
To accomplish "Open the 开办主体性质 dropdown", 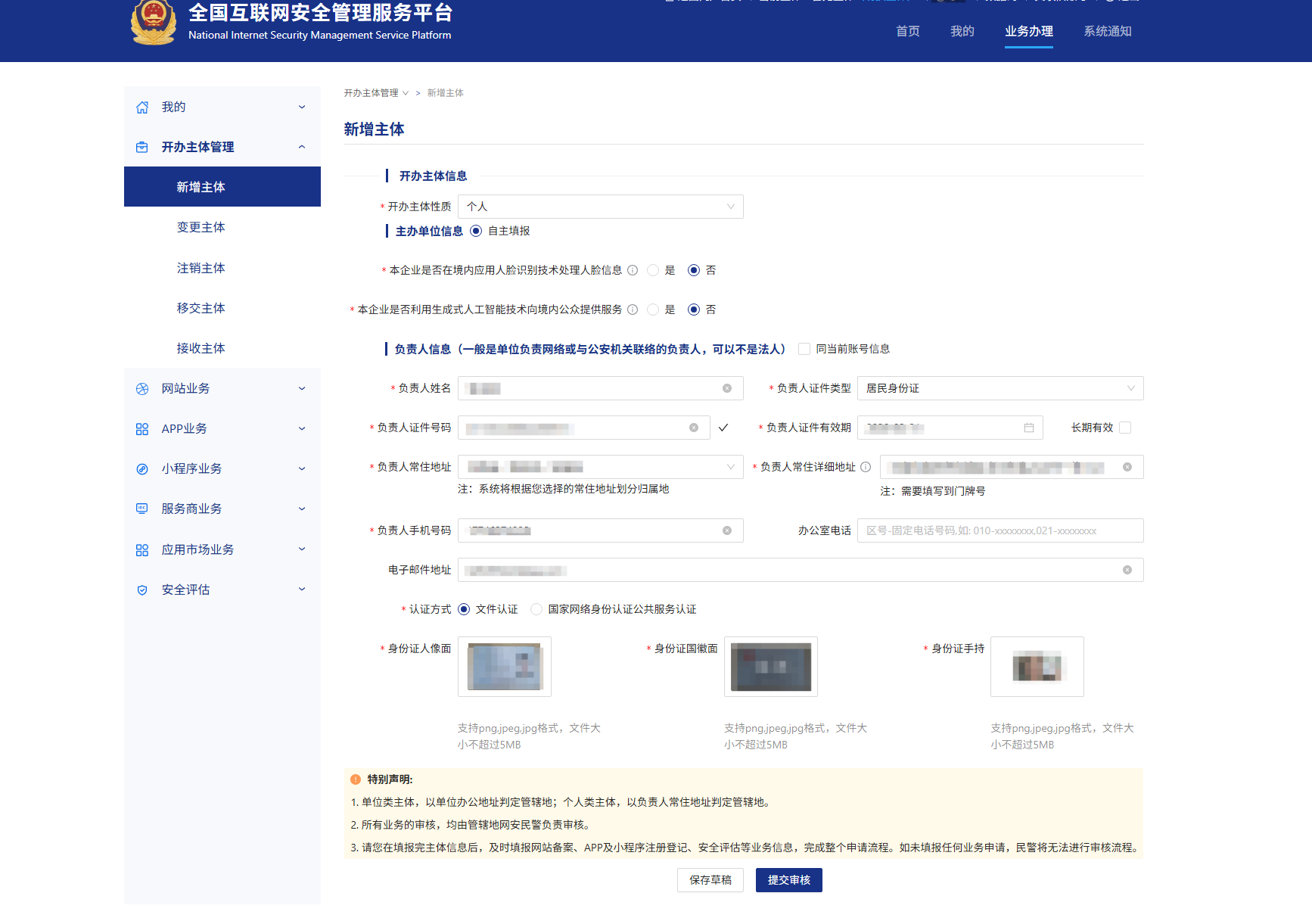I will [x=600, y=207].
